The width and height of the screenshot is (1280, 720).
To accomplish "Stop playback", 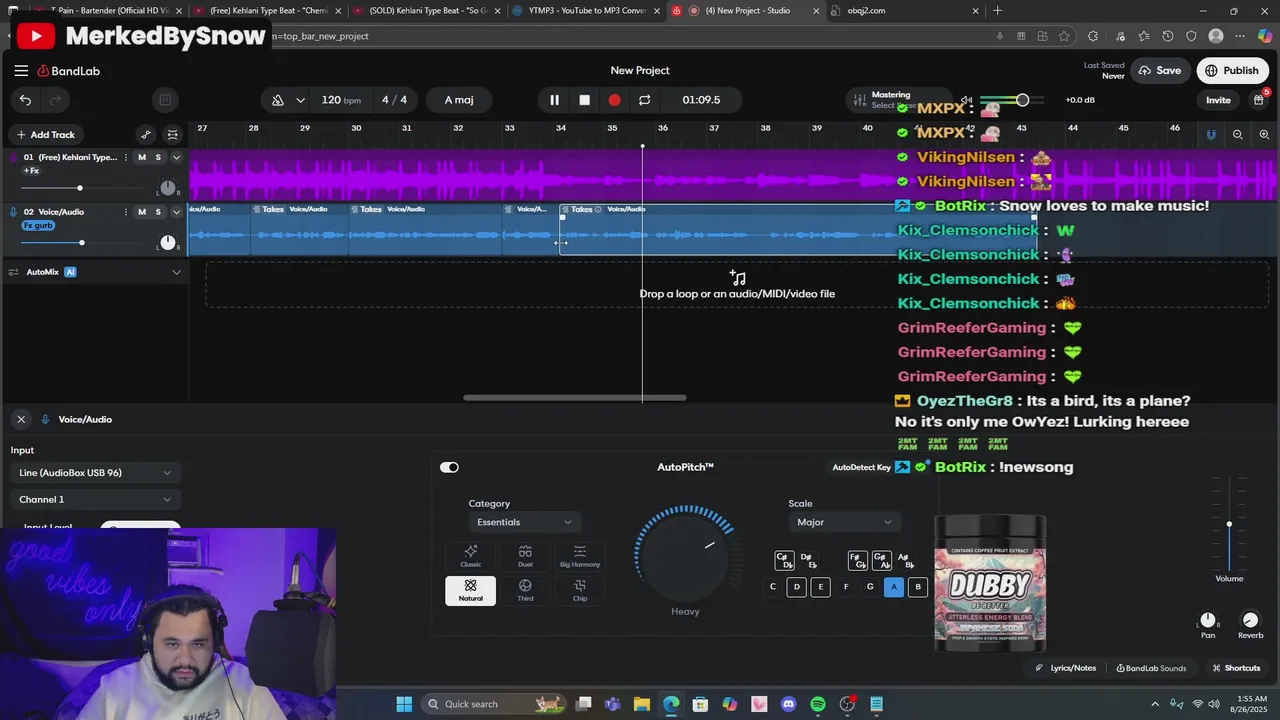I will coord(584,100).
